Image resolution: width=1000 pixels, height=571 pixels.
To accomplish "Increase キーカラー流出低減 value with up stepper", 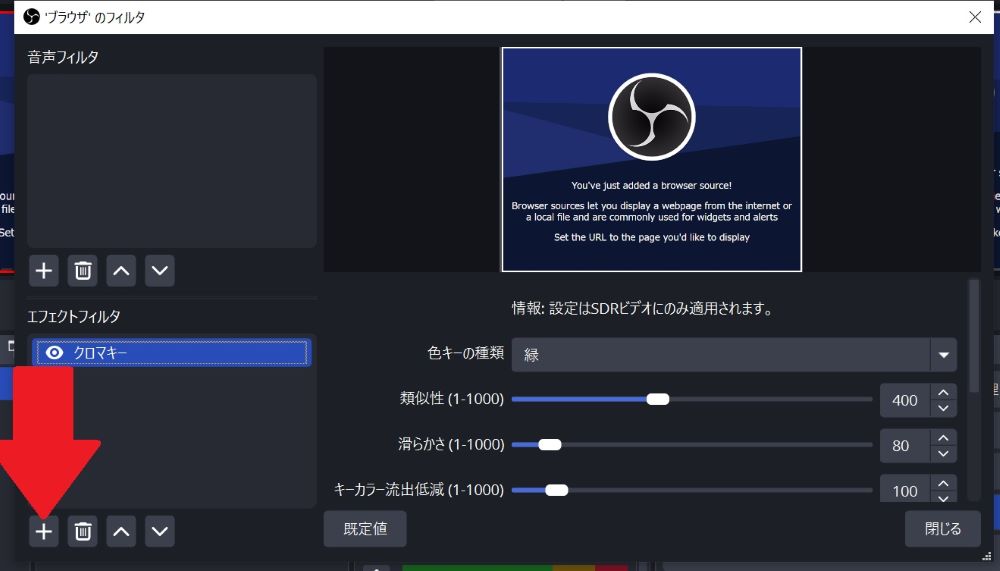I will [x=943, y=482].
